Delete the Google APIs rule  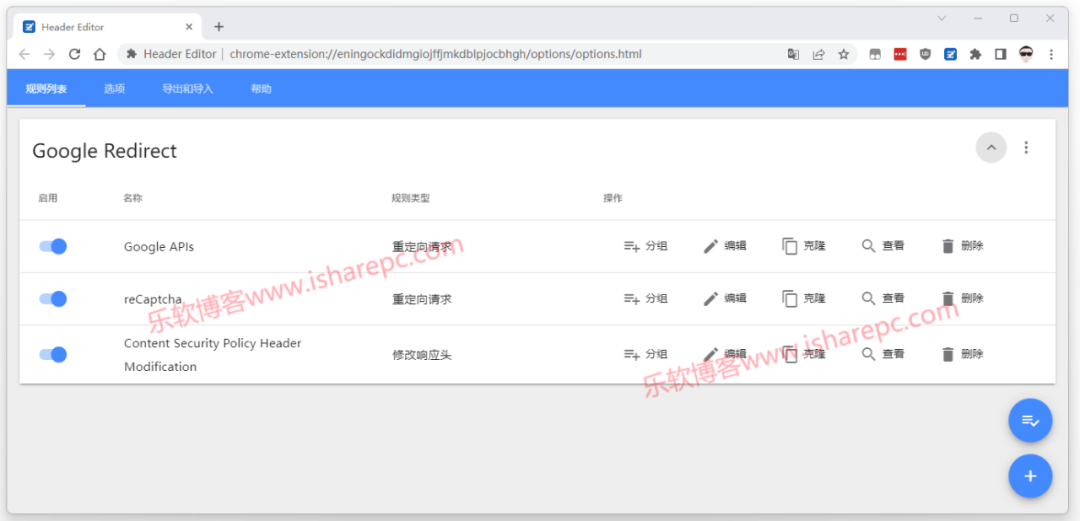tap(962, 246)
